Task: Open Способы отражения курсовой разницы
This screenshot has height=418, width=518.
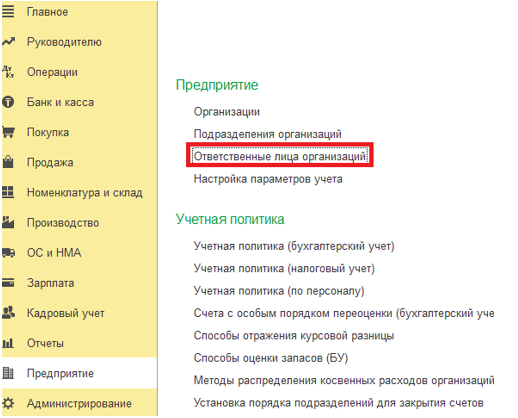Action: [294, 336]
